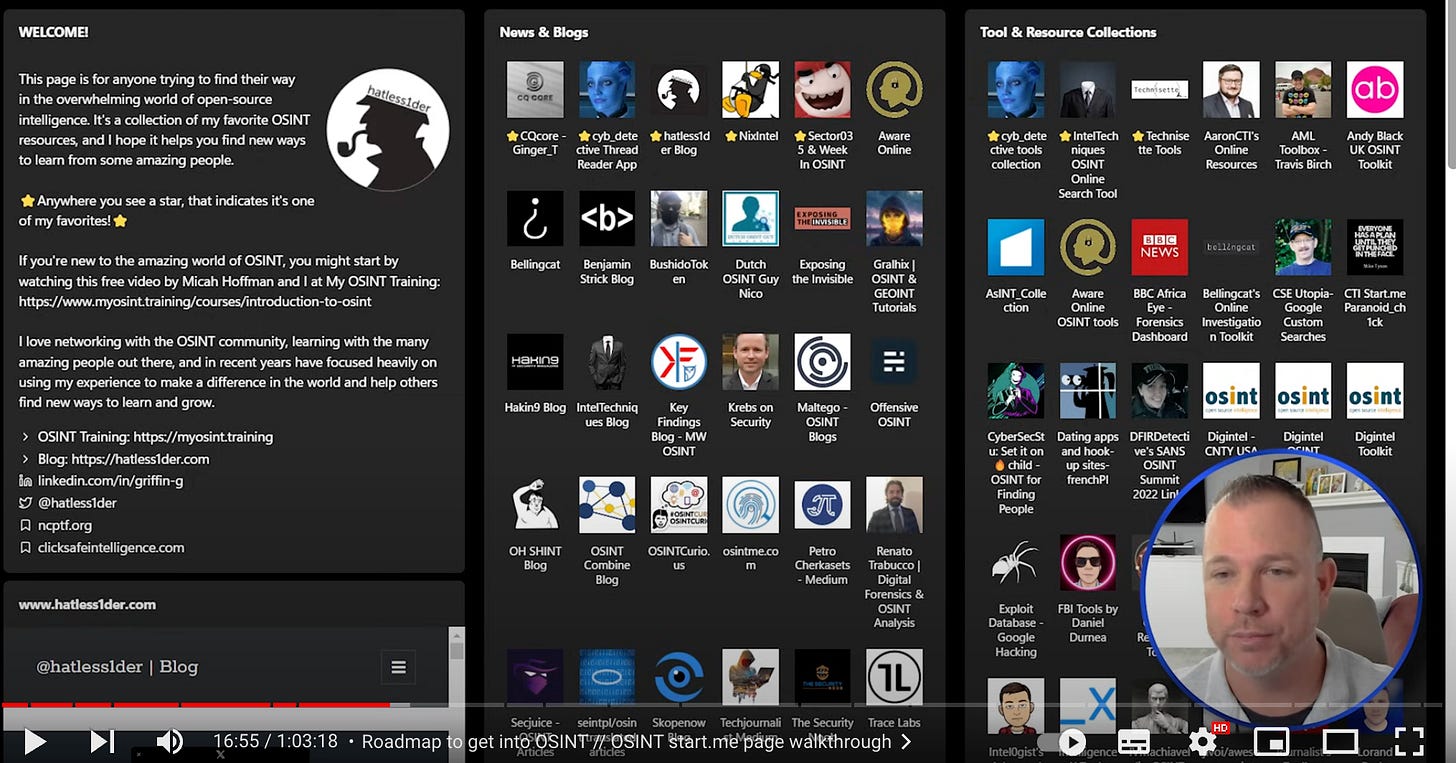The image size is (1456, 763).
Task: Open AaronCTI's Online Resources bookmark
Action: click(1231, 90)
